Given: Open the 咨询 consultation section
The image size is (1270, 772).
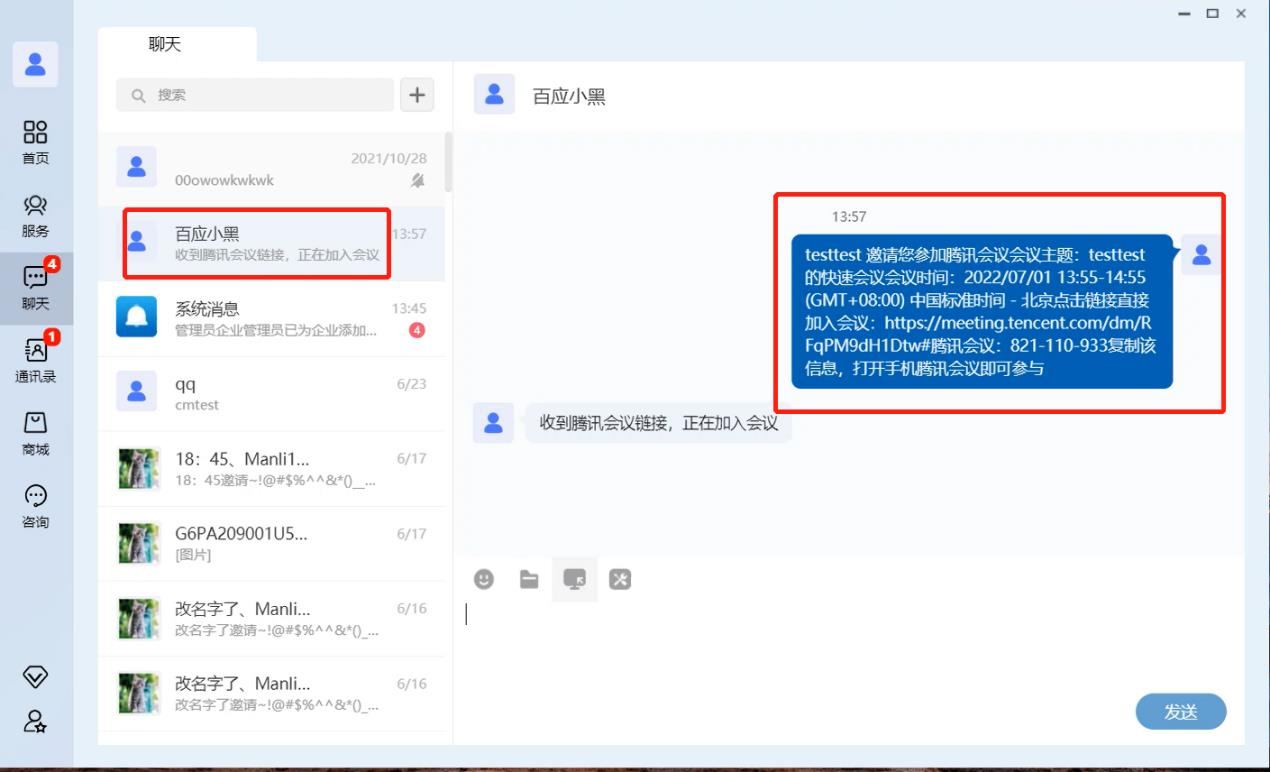Looking at the screenshot, I should (x=35, y=507).
